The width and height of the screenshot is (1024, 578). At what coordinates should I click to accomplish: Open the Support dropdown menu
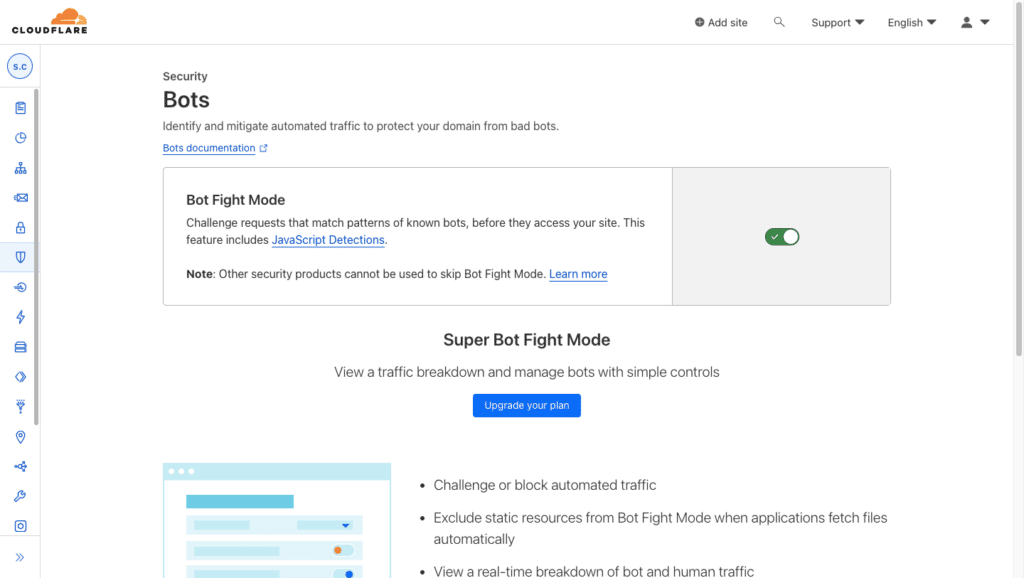click(837, 22)
